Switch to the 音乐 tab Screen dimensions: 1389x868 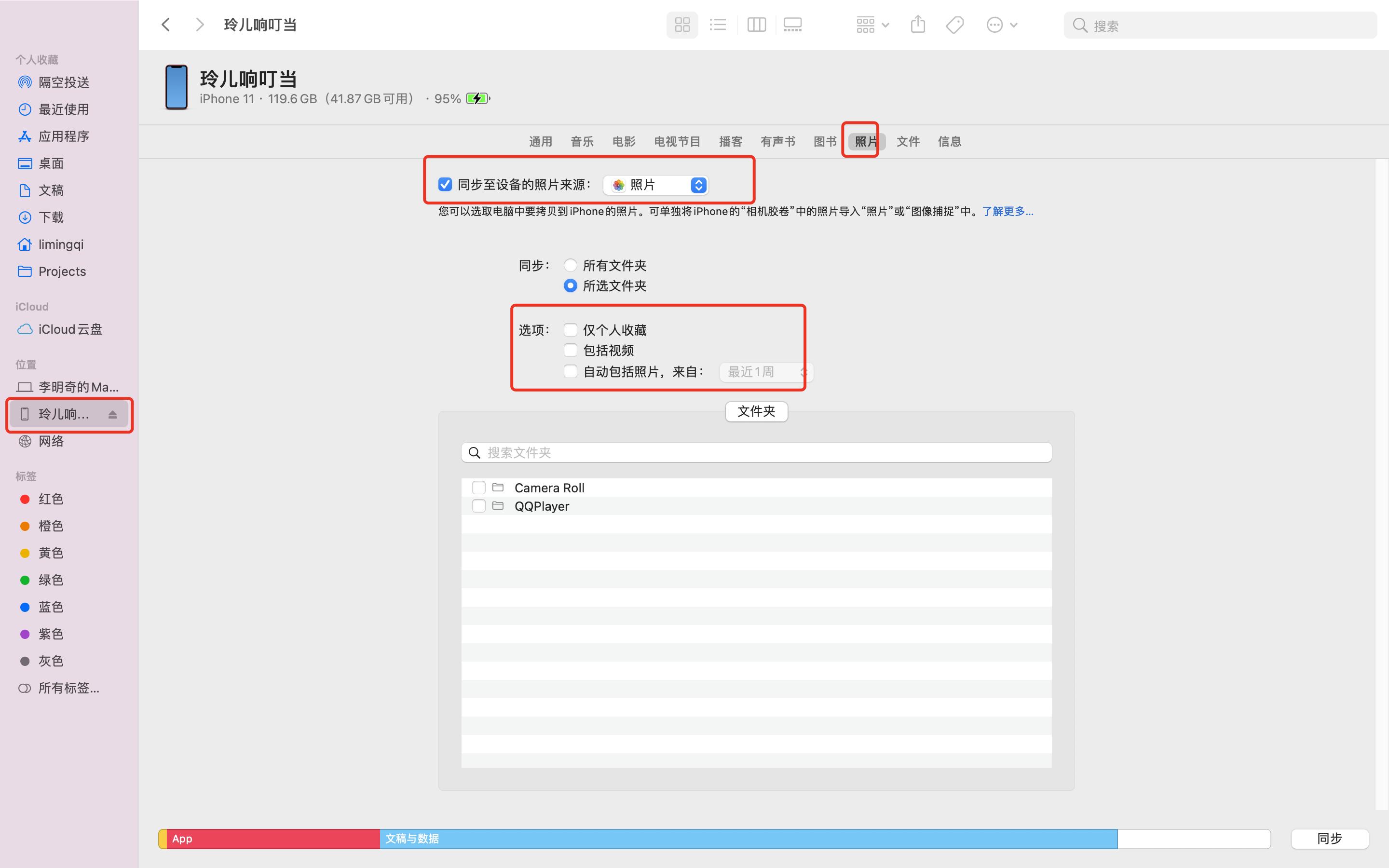(x=582, y=141)
